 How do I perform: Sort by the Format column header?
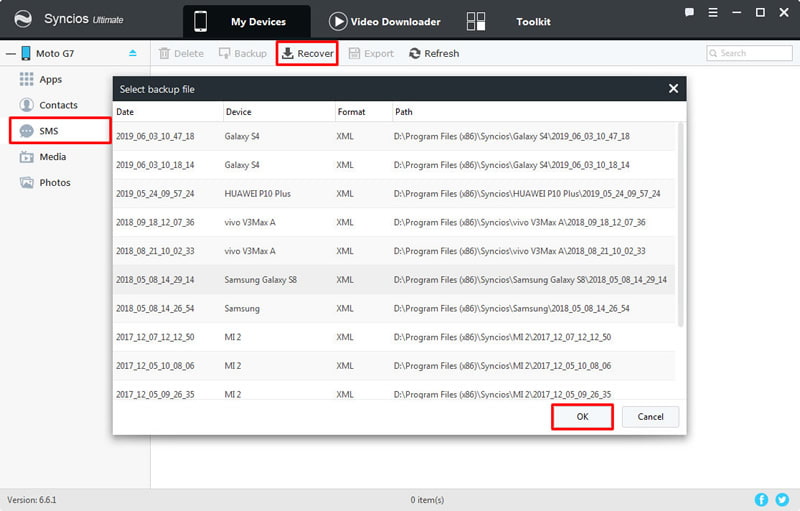click(352, 112)
